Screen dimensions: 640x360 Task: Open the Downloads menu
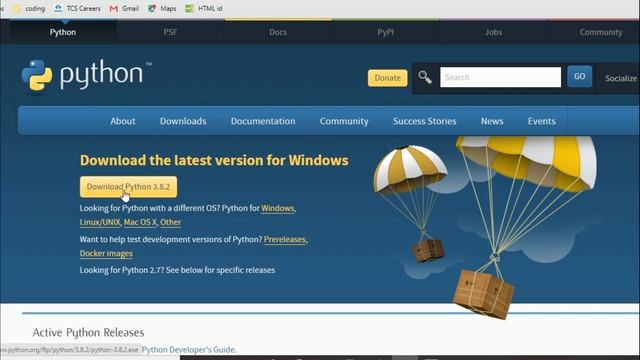click(x=183, y=121)
